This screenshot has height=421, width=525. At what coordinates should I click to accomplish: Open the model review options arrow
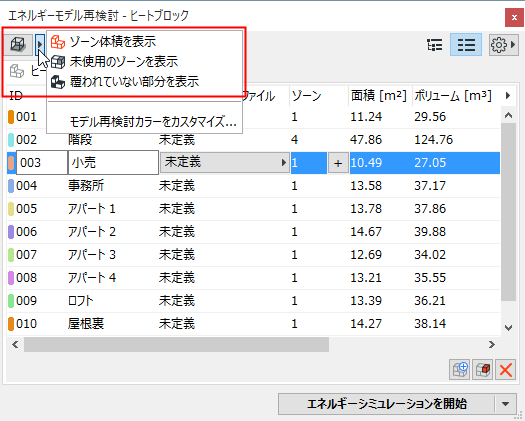pyautogui.click(x=40, y=44)
